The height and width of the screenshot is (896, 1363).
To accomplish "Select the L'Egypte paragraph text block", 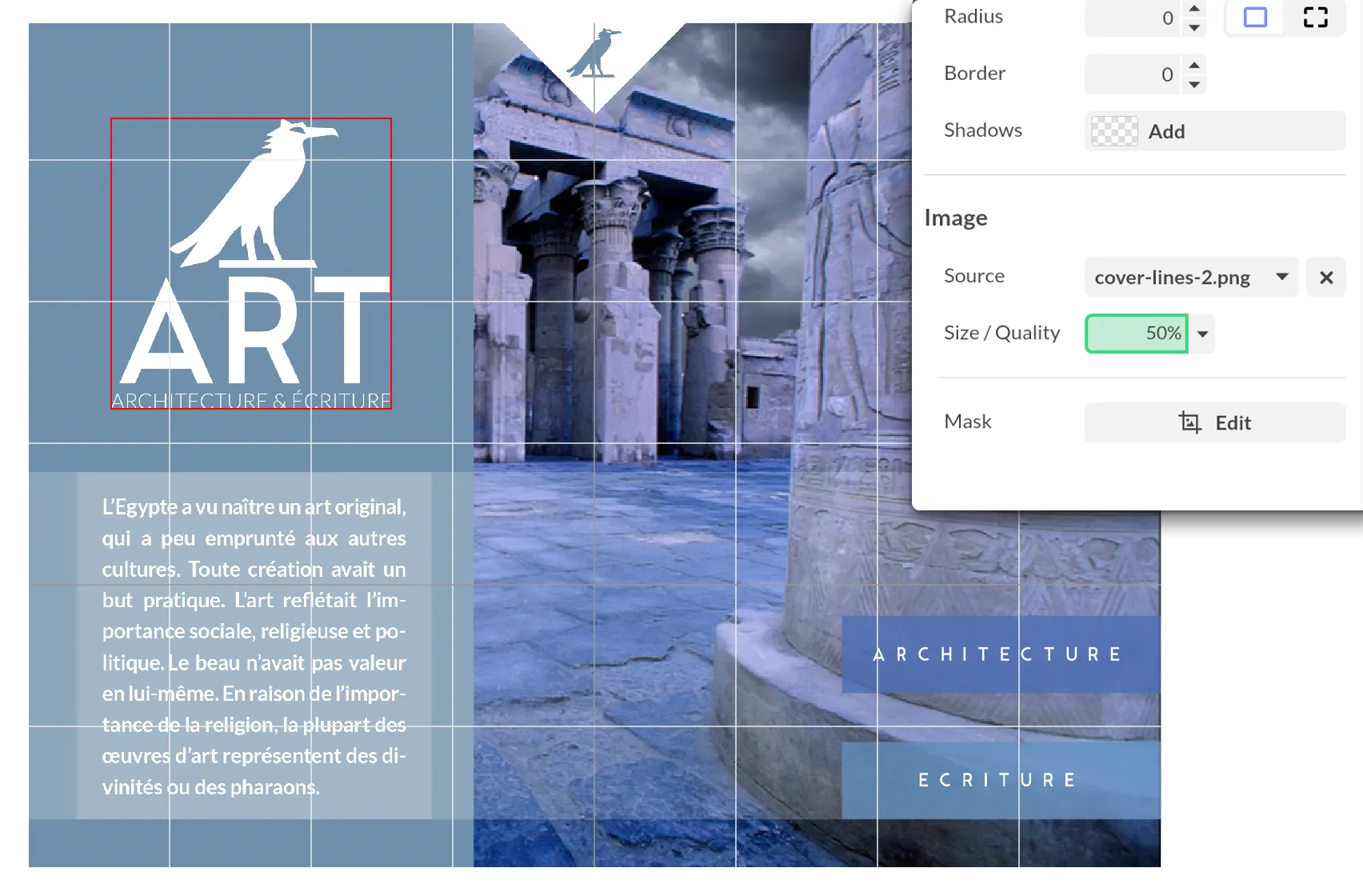I will [x=254, y=646].
